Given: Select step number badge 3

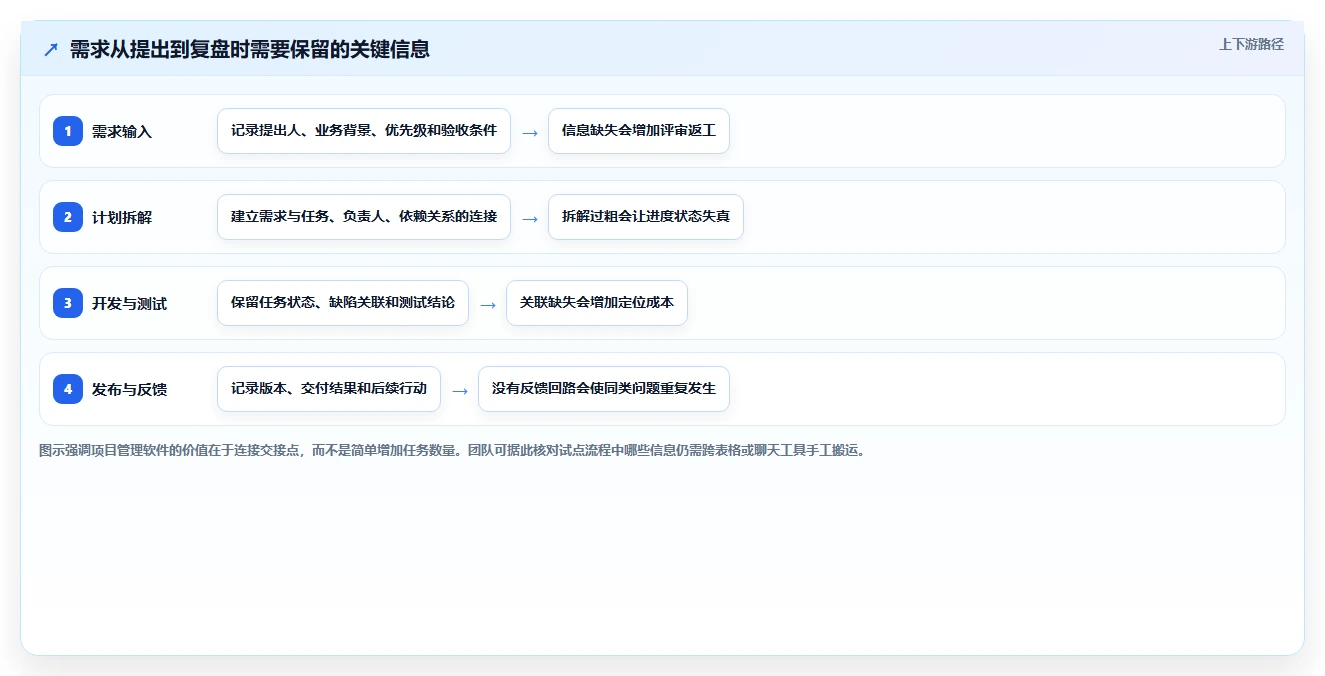Looking at the screenshot, I should [x=68, y=303].
